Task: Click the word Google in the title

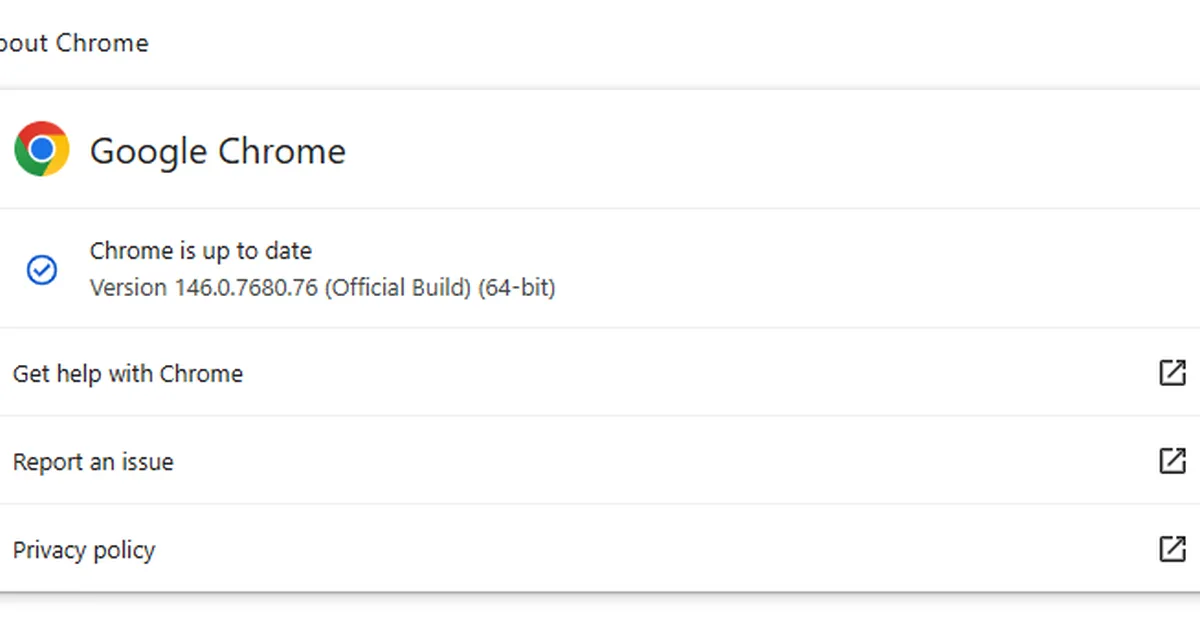Action: point(149,151)
